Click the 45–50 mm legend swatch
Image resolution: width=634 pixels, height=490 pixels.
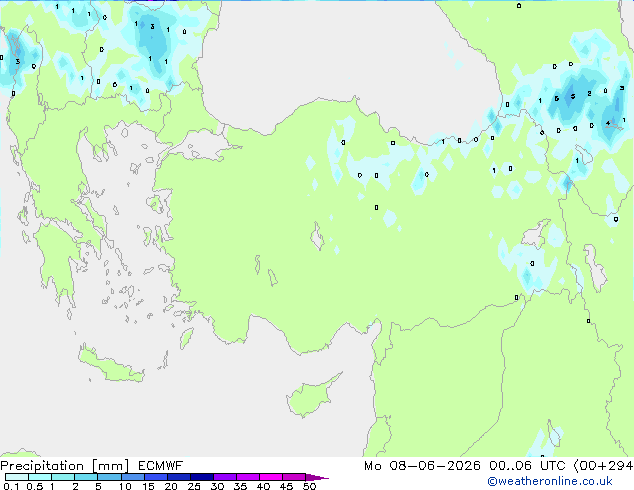coord(294,477)
